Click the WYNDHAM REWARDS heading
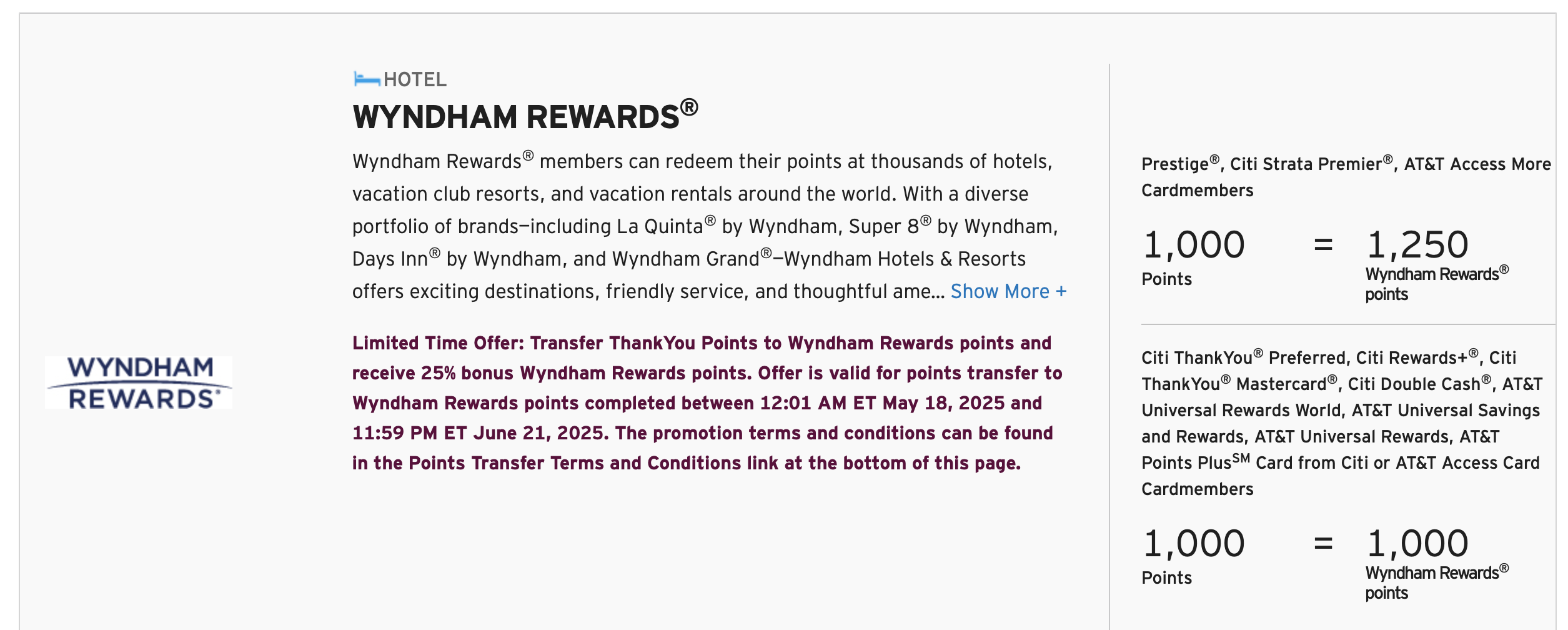This screenshot has width=1568, height=630. [x=525, y=116]
